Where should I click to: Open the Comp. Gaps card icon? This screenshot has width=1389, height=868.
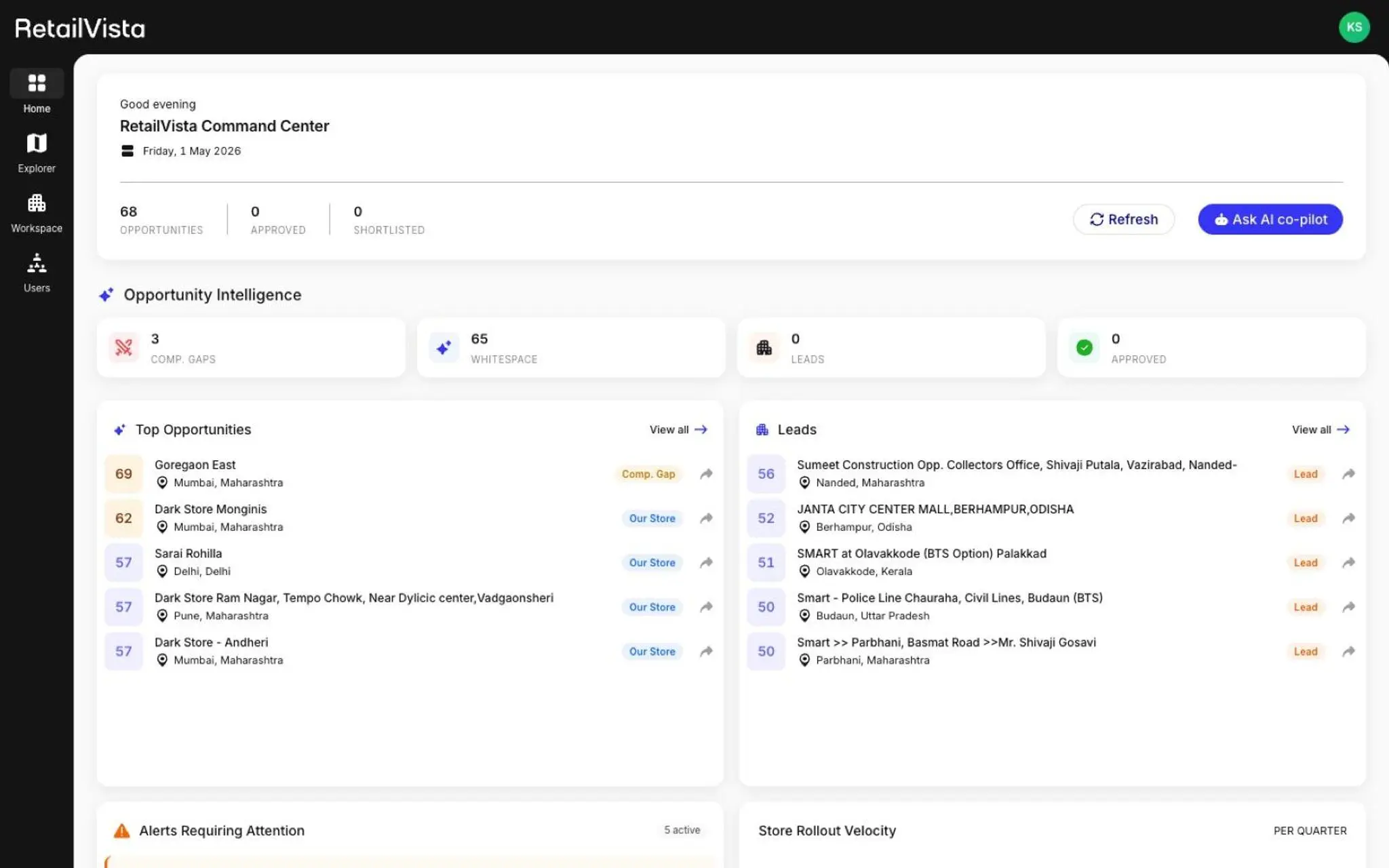(x=123, y=347)
